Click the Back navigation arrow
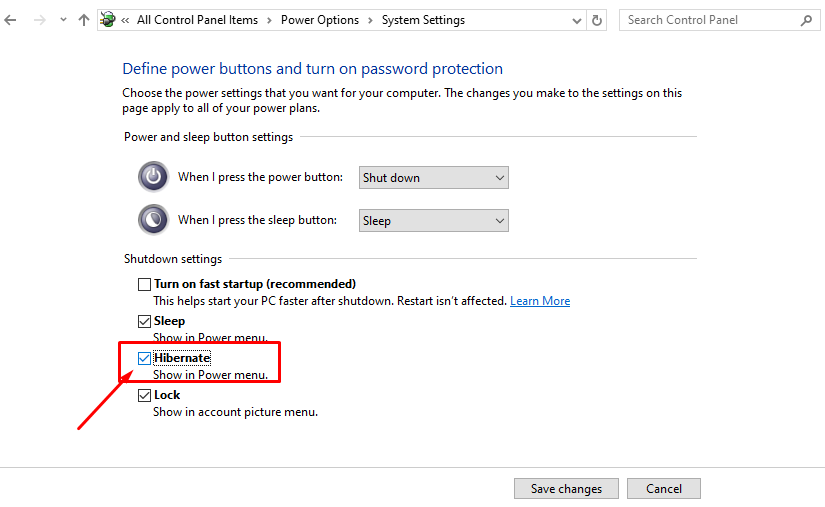 11,20
